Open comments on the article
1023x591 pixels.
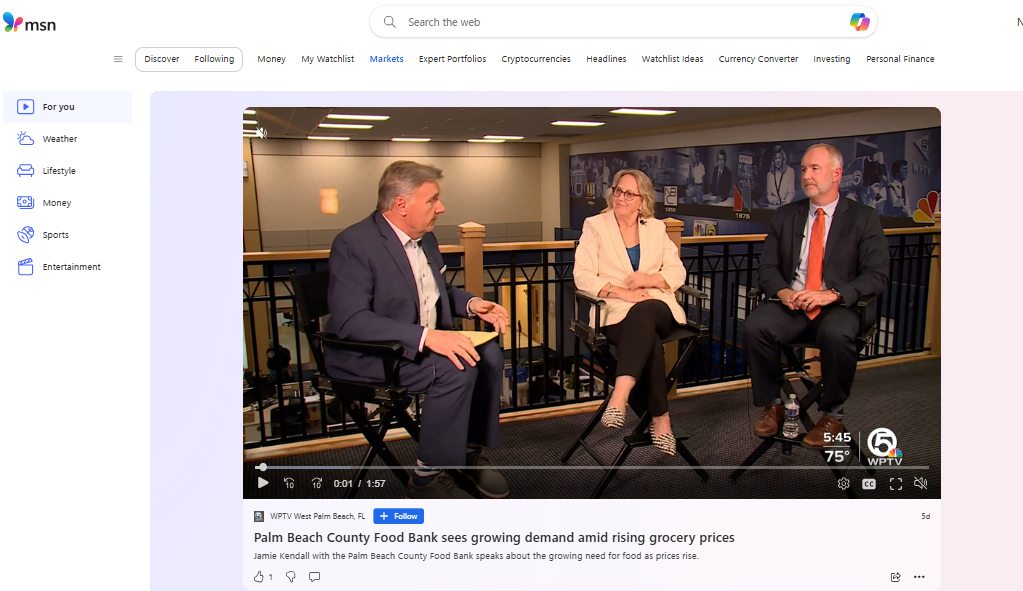[x=315, y=576]
